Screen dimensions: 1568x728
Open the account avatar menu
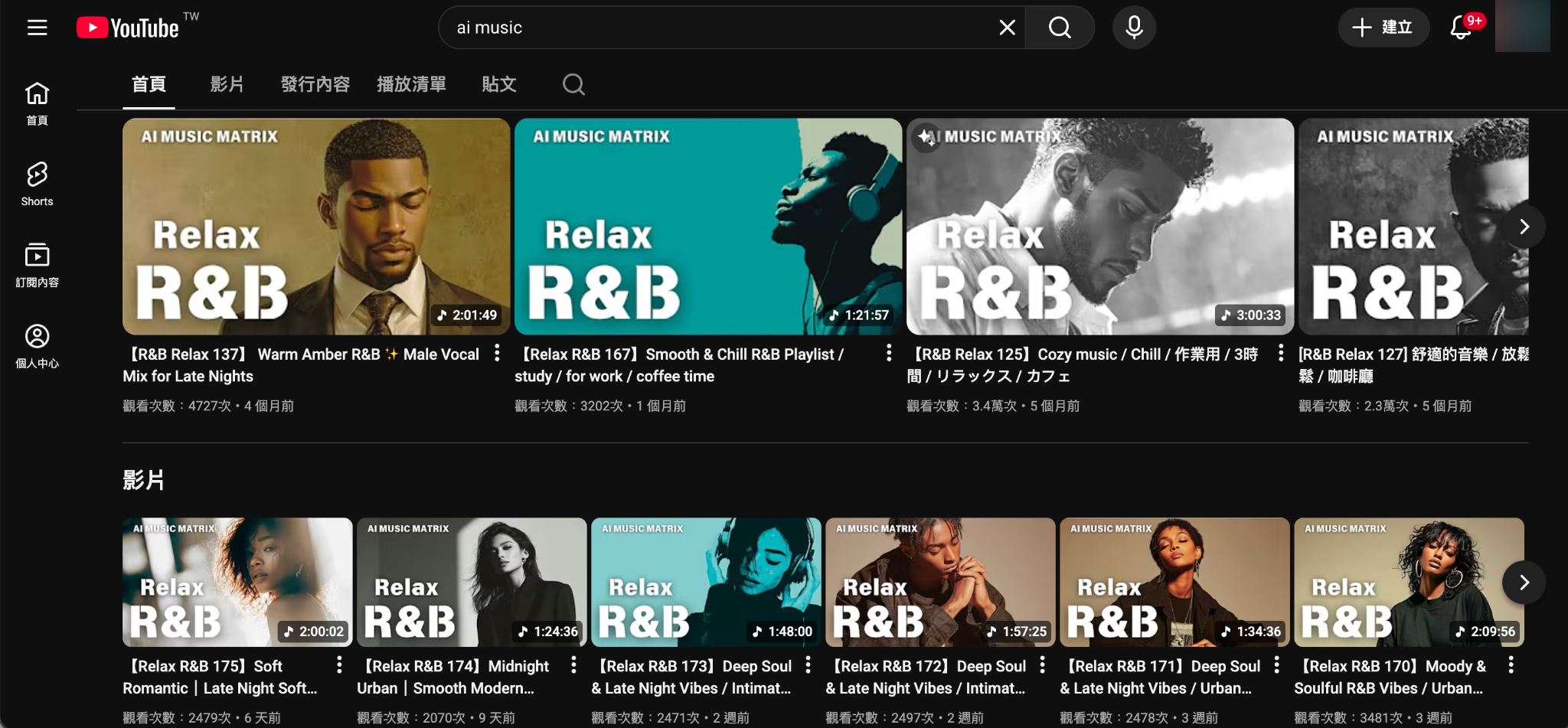(x=1523, y=26)
